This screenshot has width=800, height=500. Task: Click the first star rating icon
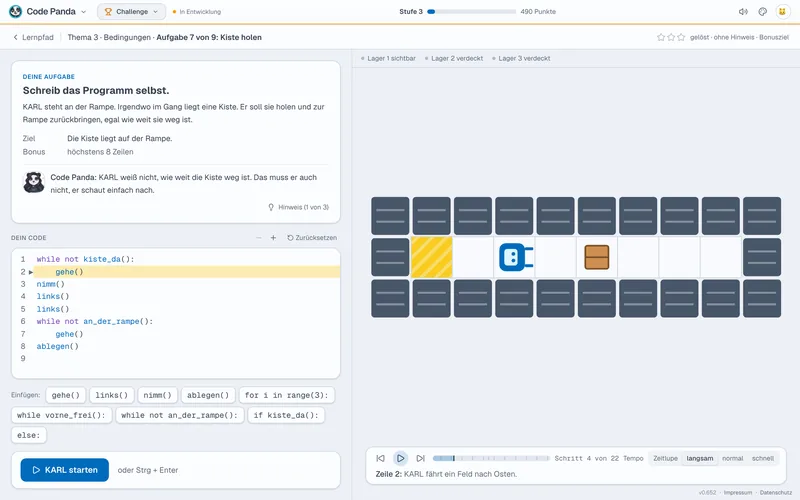[661, 37]
